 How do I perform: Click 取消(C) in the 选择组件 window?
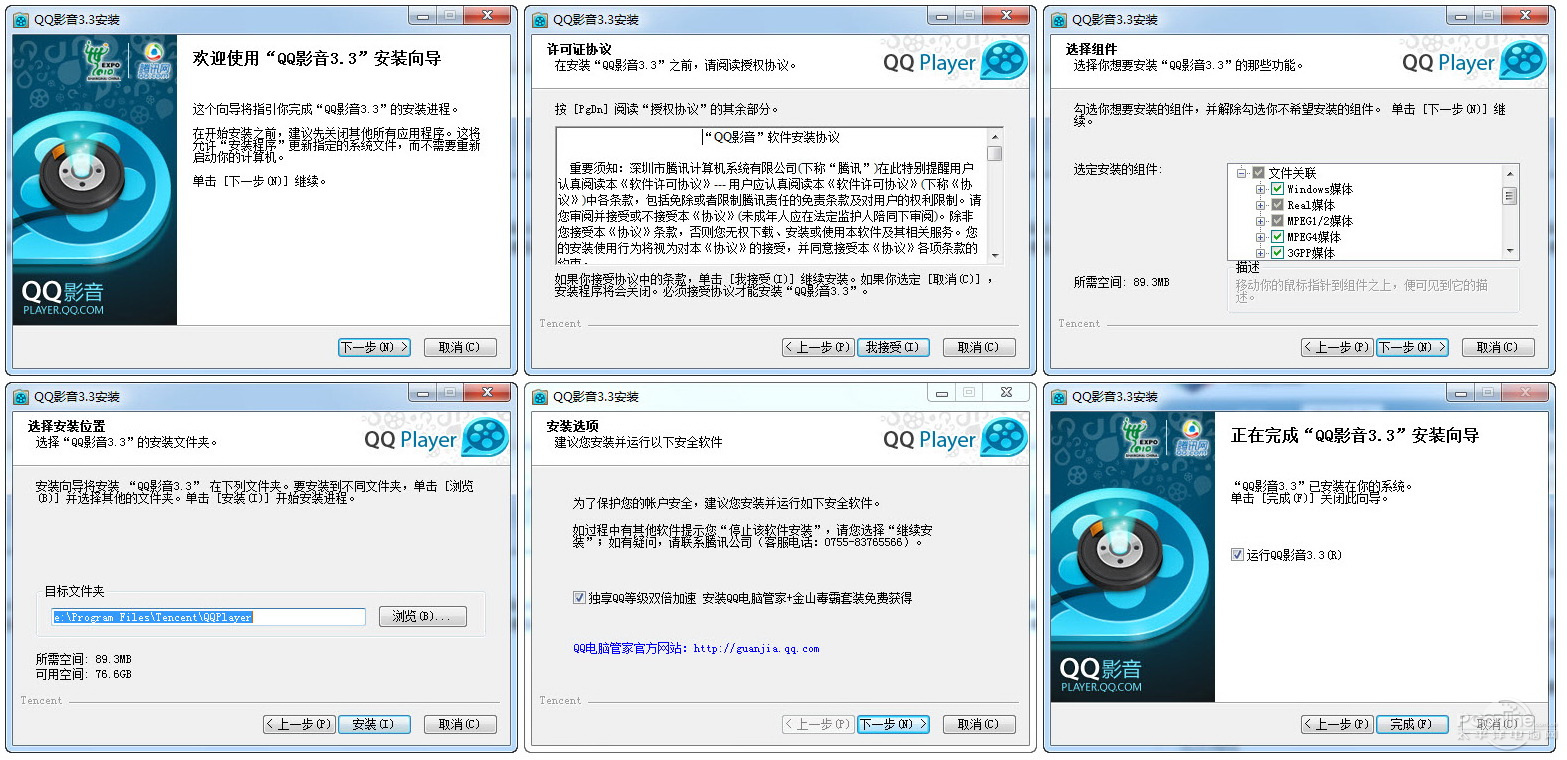[x=1498, y=347]
